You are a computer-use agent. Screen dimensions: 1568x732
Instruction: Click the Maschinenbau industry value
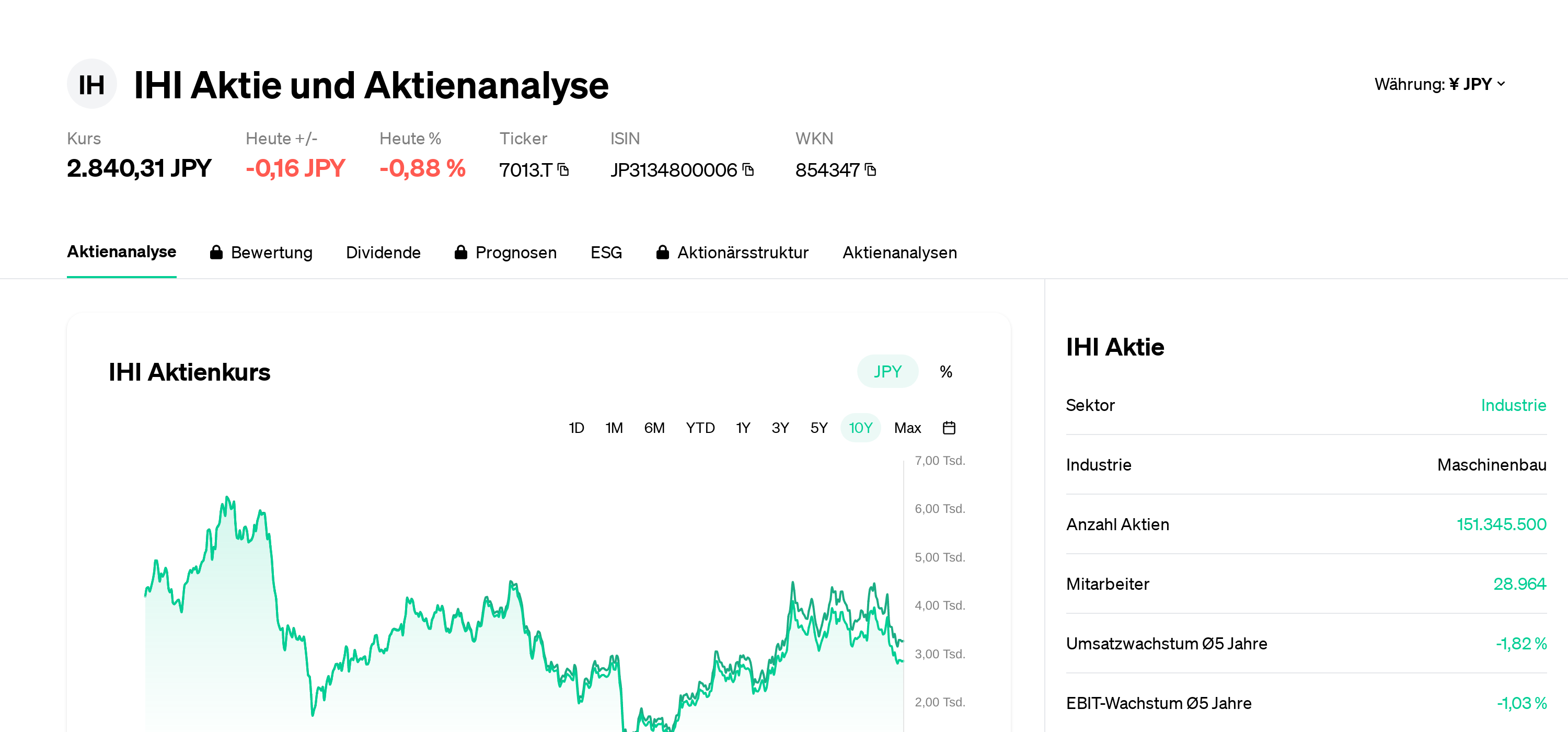pos(1491,465)
